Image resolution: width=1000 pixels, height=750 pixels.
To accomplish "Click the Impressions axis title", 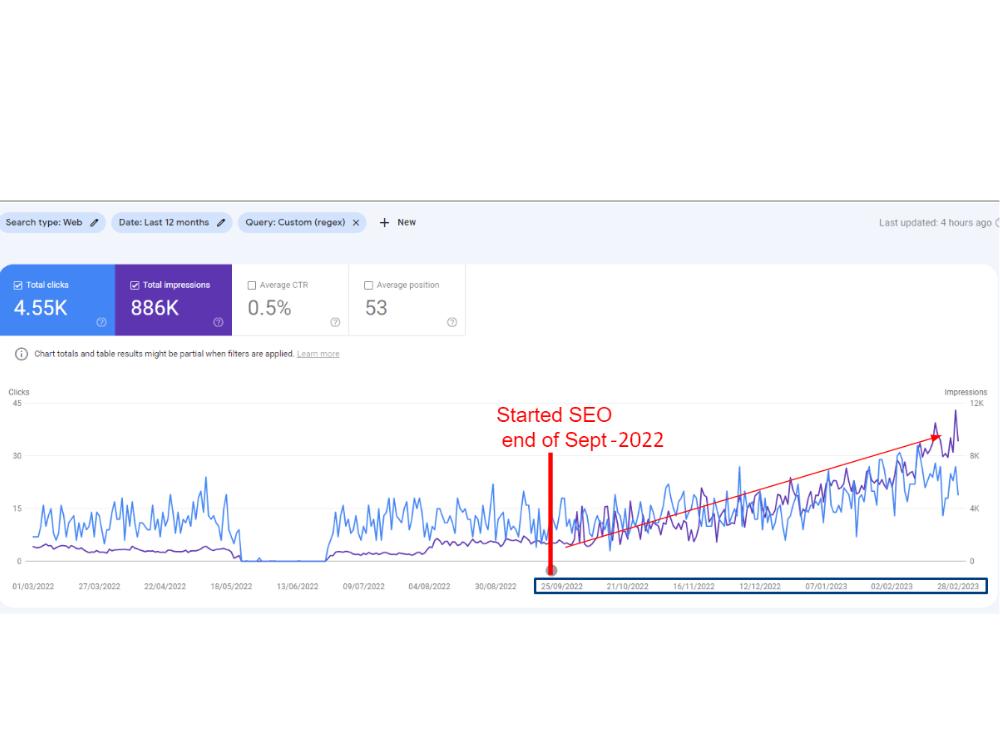I will 966,392.
